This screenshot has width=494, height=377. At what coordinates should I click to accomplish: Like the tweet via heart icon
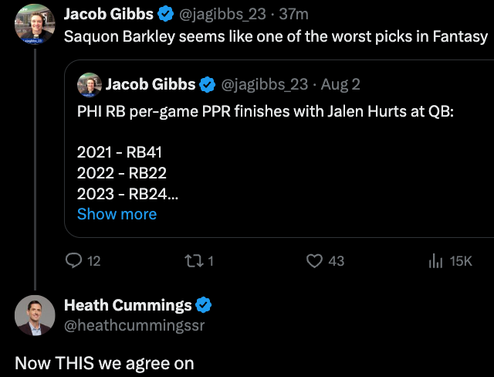(314, 261)
